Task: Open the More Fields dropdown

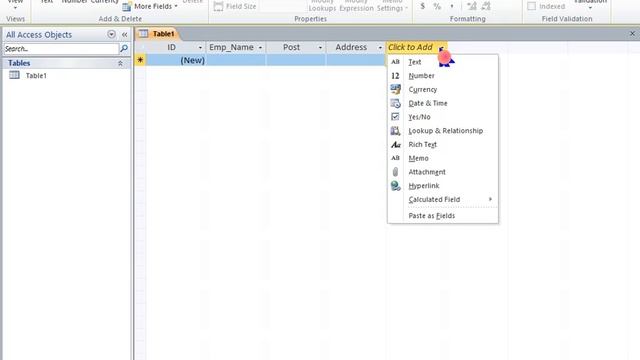Action: point(150,7)
